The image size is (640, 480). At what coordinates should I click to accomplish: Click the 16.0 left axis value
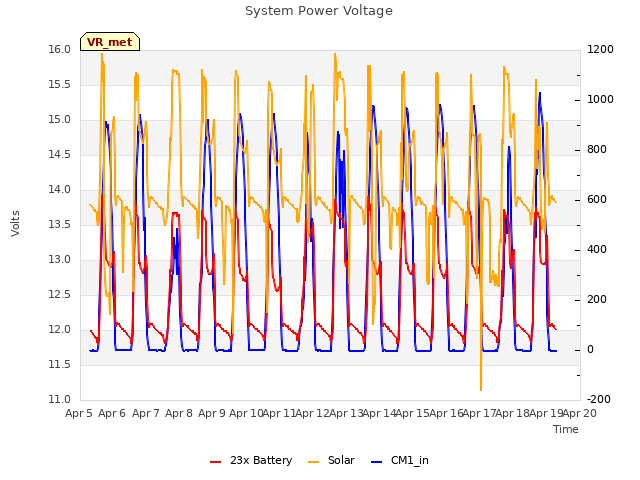(x=60, y=50)
